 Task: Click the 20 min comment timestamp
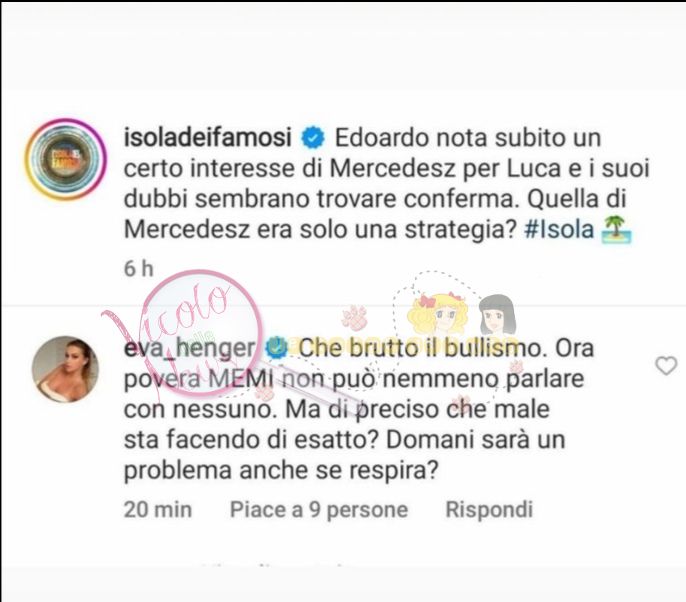(158, 510)
